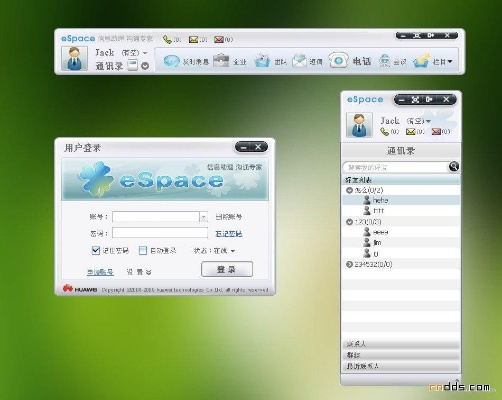Click Jack's avatar in the contact list window

point(359,125)
